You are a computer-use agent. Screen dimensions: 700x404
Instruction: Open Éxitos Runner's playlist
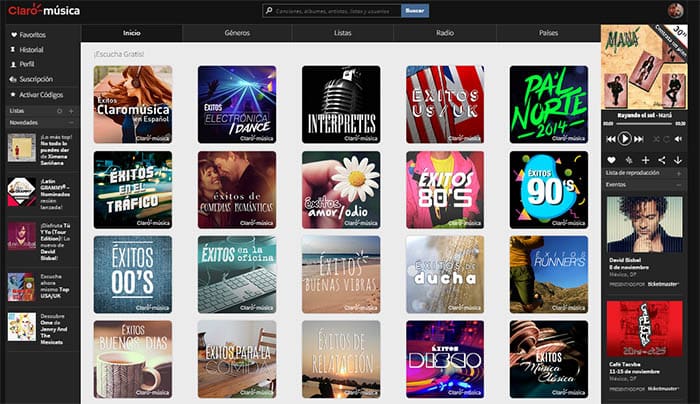(x=549, y=275)
